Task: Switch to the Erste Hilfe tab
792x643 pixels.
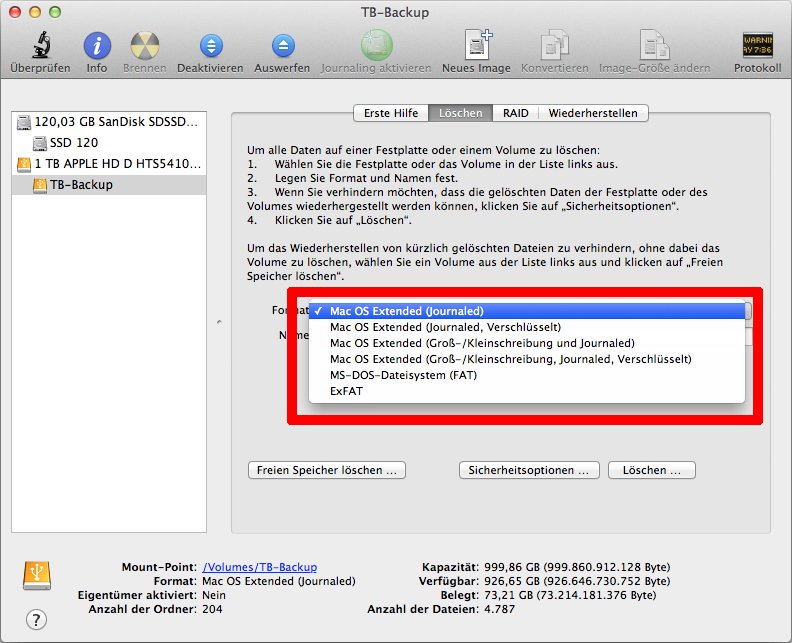Action: pos(391,113)
